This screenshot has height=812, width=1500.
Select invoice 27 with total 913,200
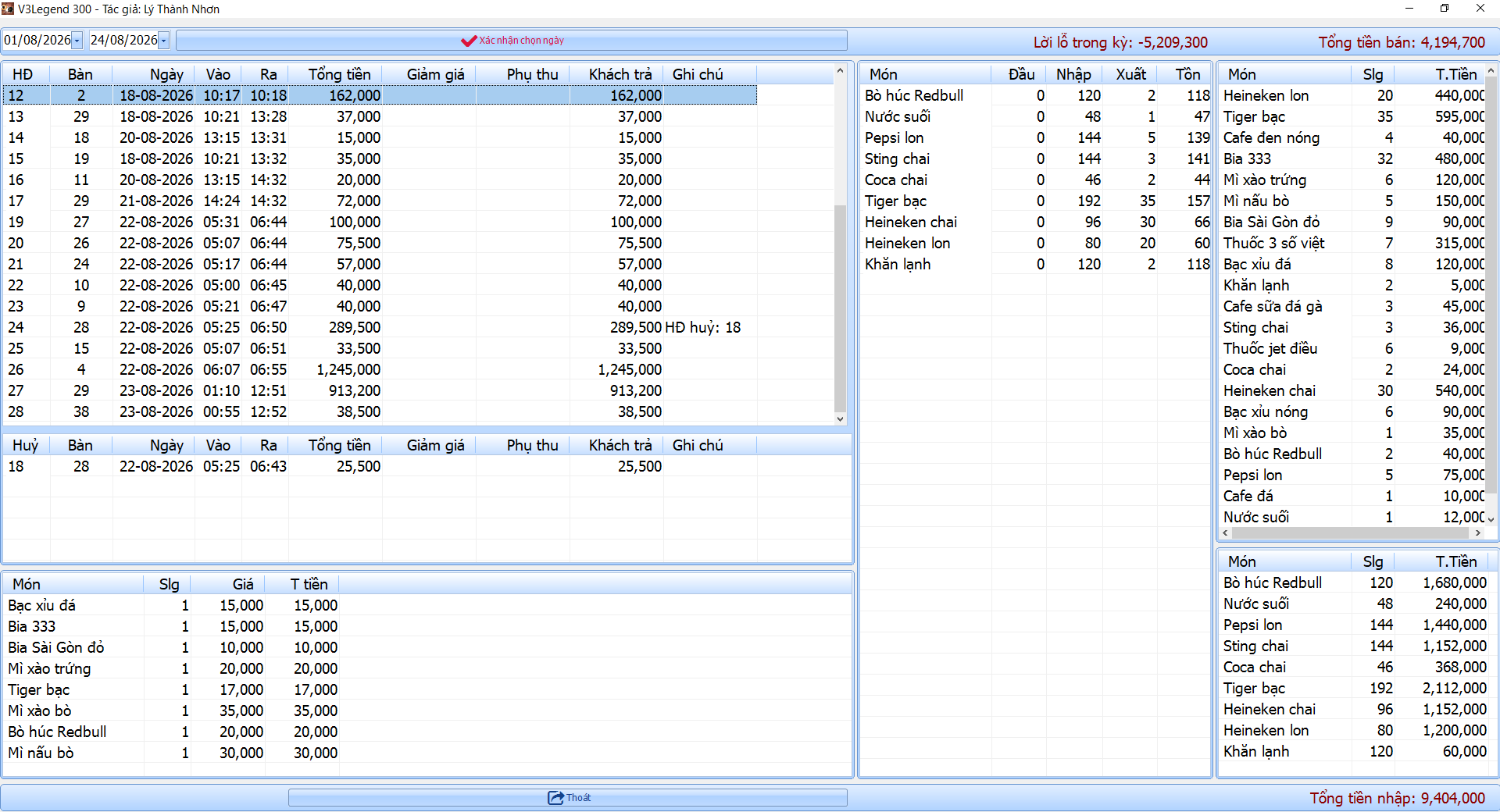(x=380, y=390)
